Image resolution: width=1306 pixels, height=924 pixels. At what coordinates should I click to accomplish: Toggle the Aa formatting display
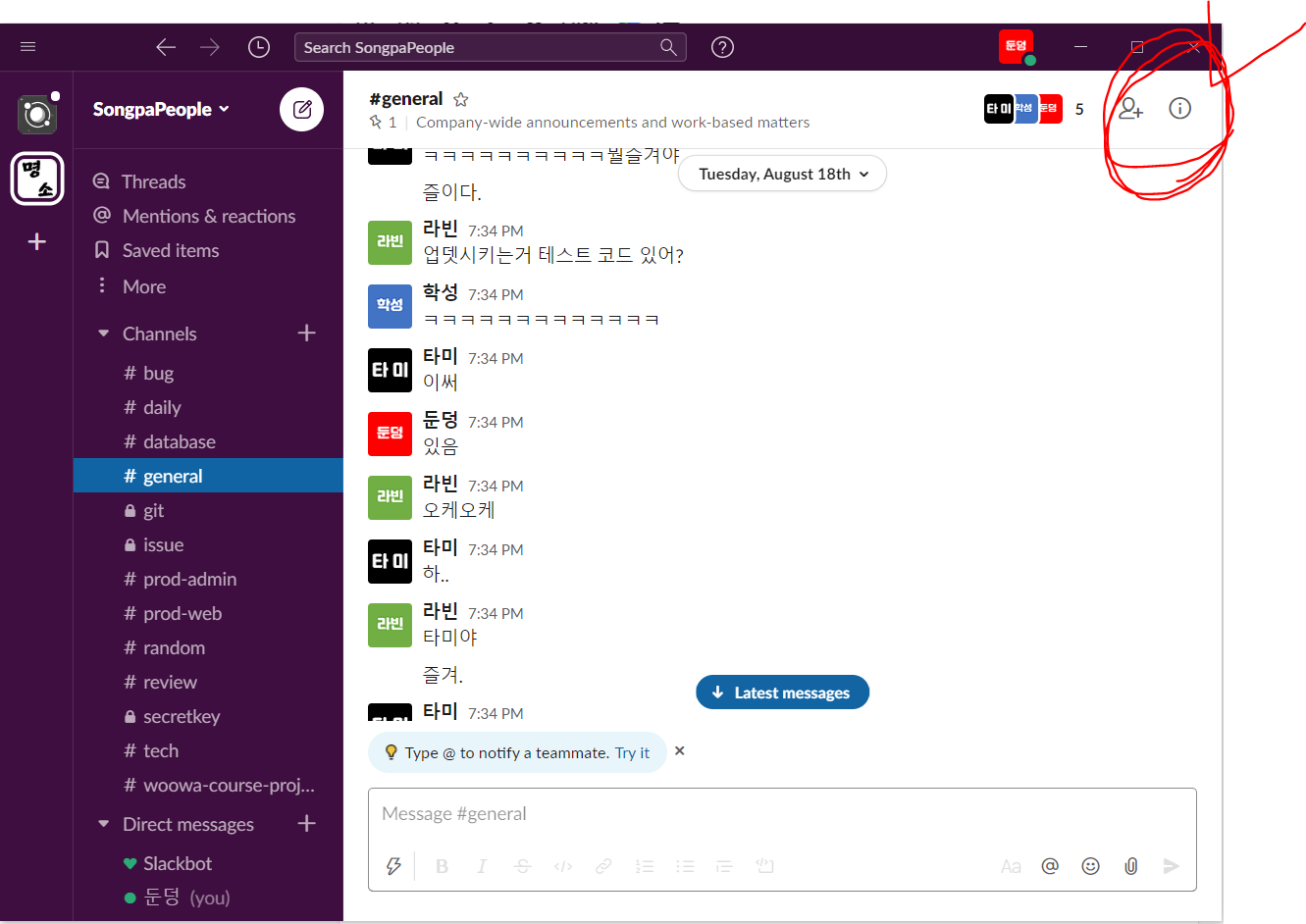coord(1011,866)
